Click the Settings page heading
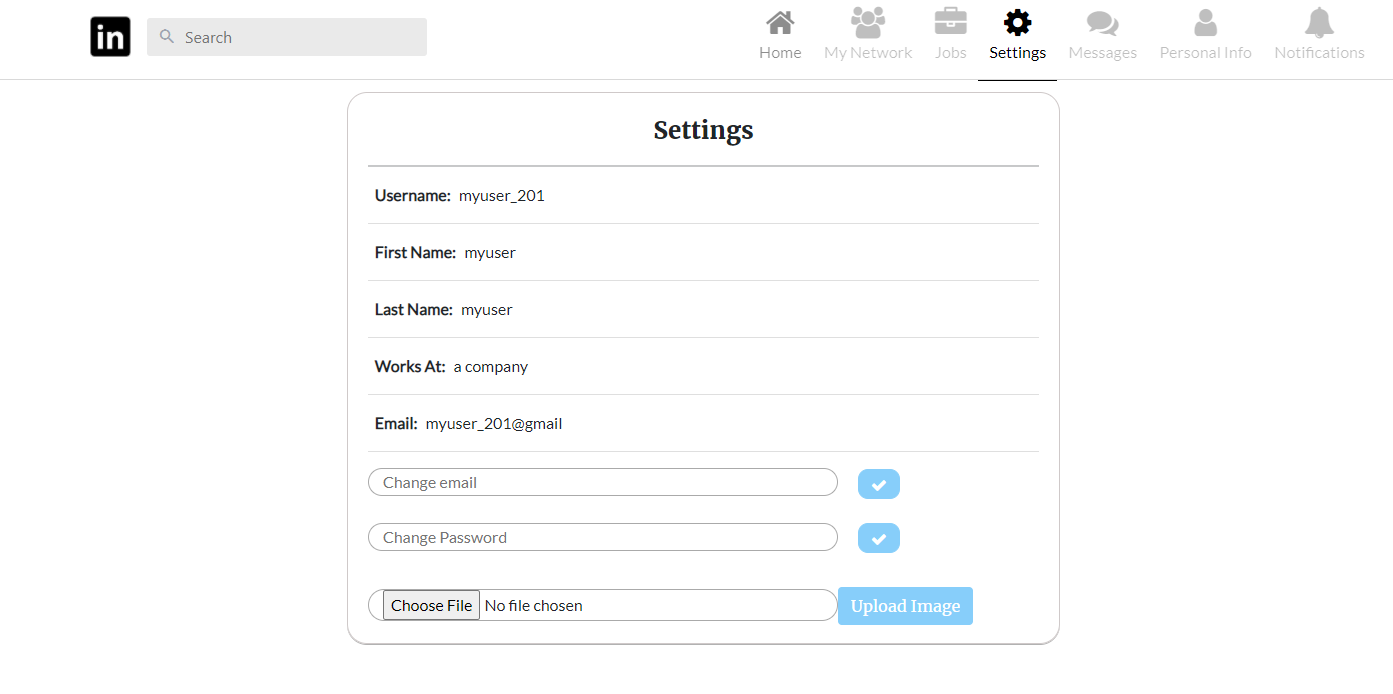The image size is (1393, 694). click(x=703, y=130)
